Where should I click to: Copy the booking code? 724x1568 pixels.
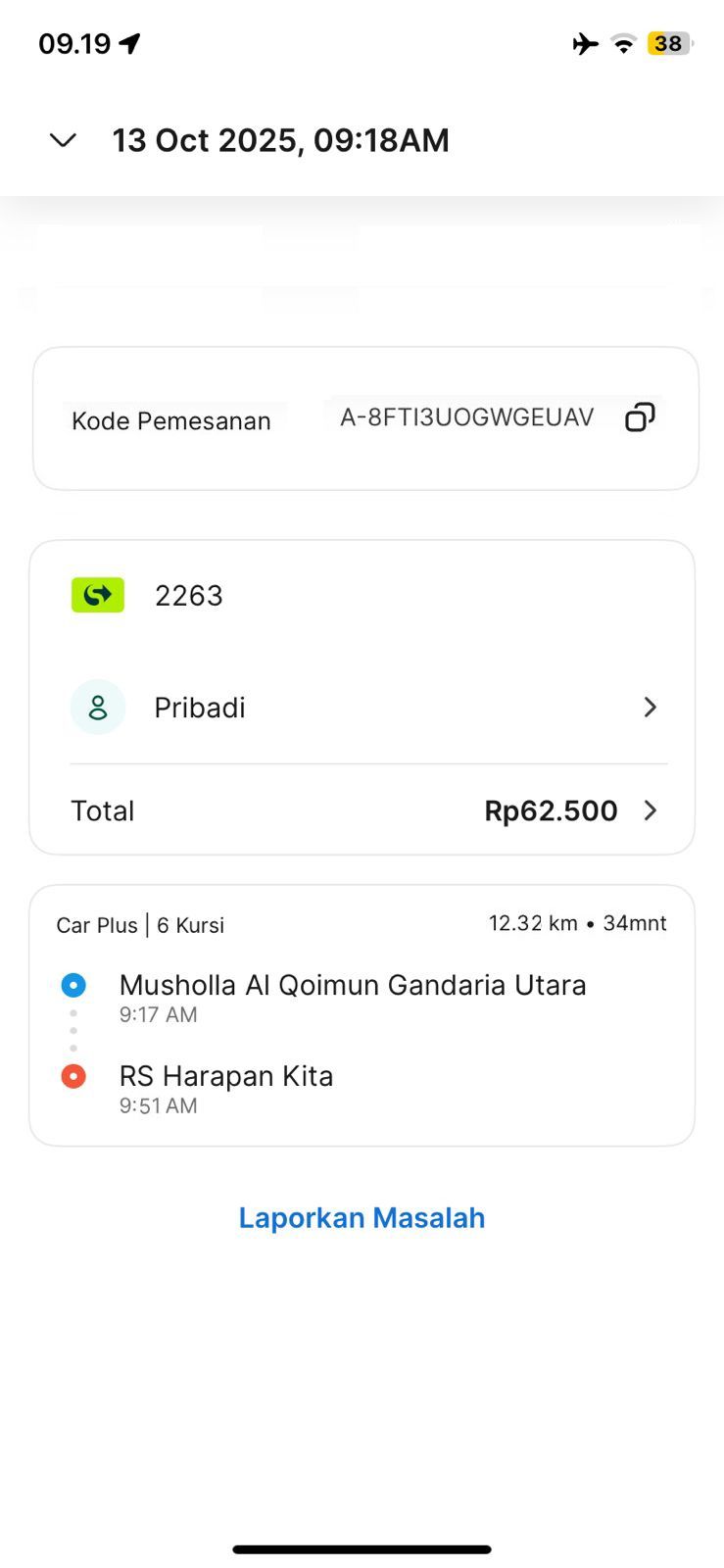(640, 417)
